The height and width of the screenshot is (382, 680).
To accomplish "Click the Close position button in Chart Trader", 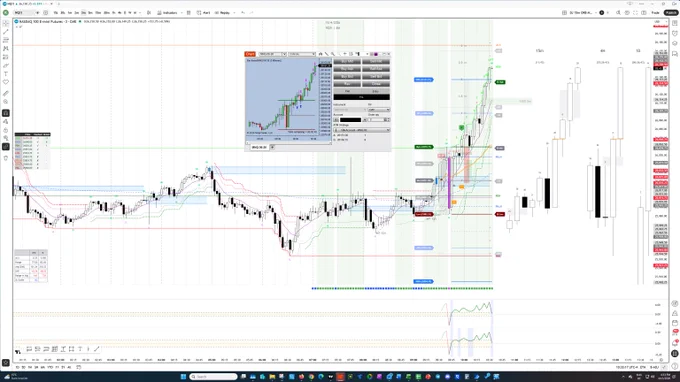I will [376, 84].
